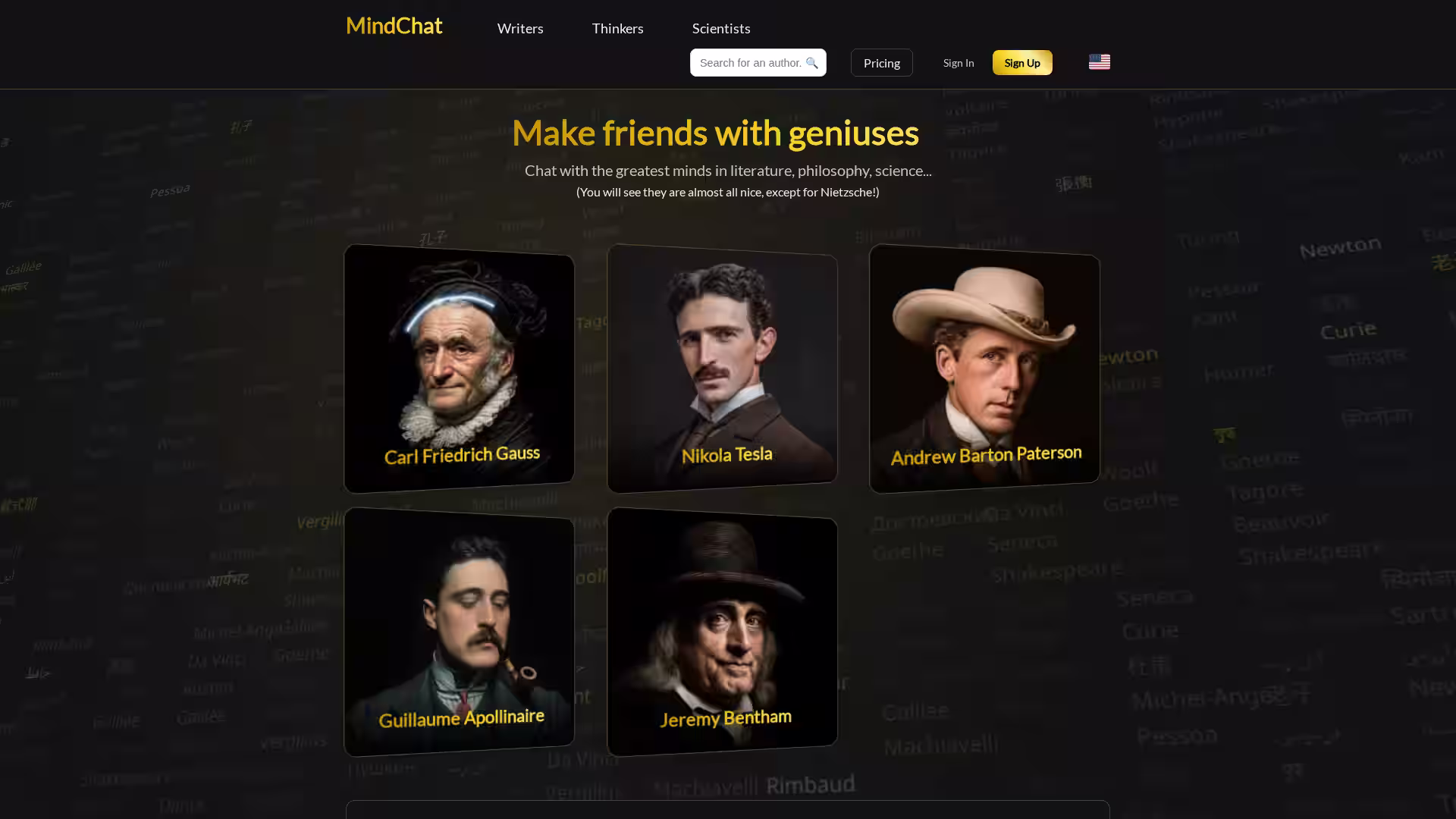The image size is (1456, 819).
Task: Click the Nikola Tesla name label
Action: tap(726, 455)
